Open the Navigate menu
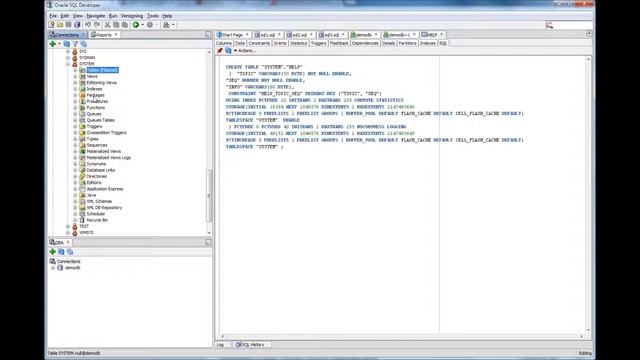 point(96,16)
